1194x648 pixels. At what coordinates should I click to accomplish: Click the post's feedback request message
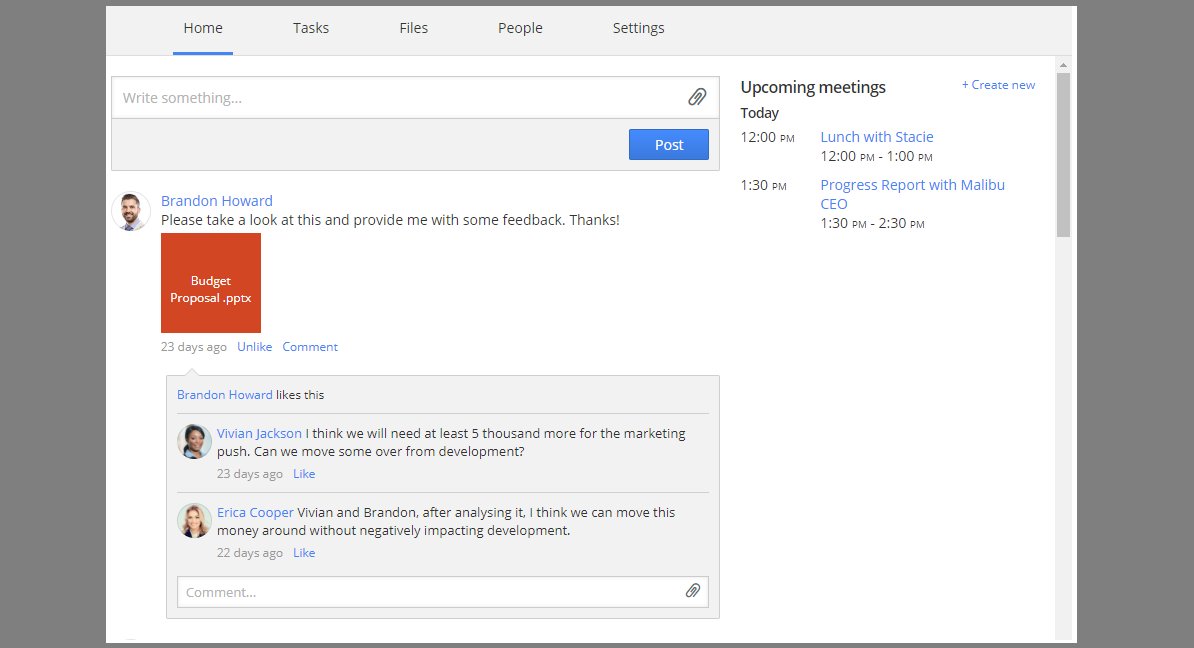pos(390,220)
